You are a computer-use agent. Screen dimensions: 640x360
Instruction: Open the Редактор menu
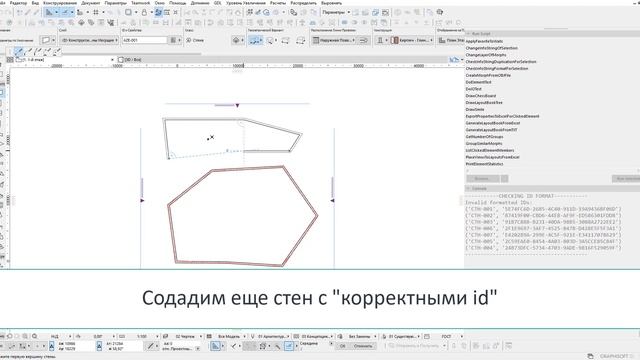pos(18,3)
